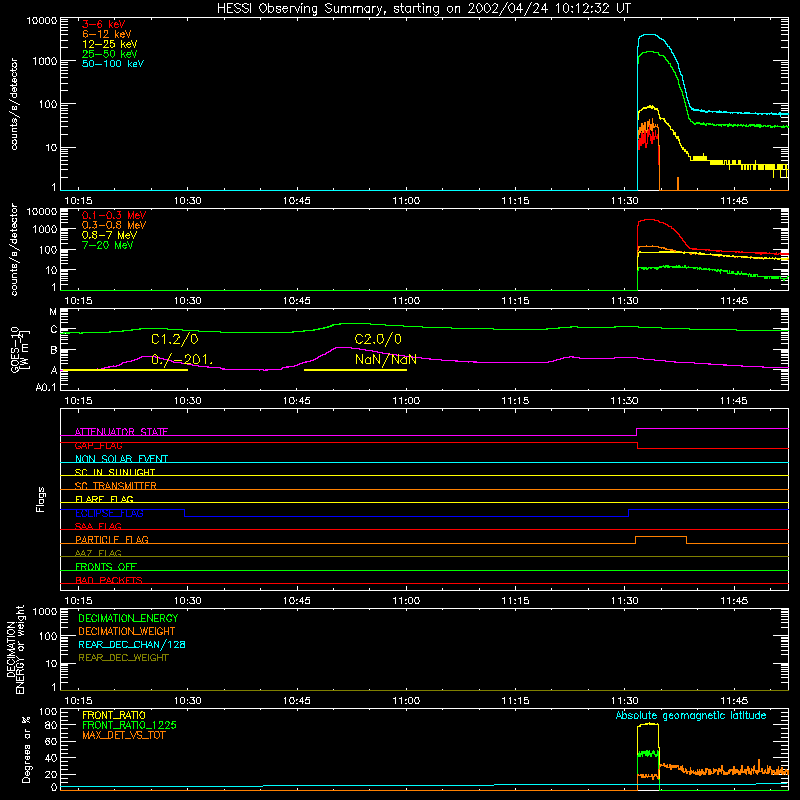Viewport: 800px width, 800px height.
Task: Click the yellow interval bar under NaN/NaN
Action: (x=355, y=370)
